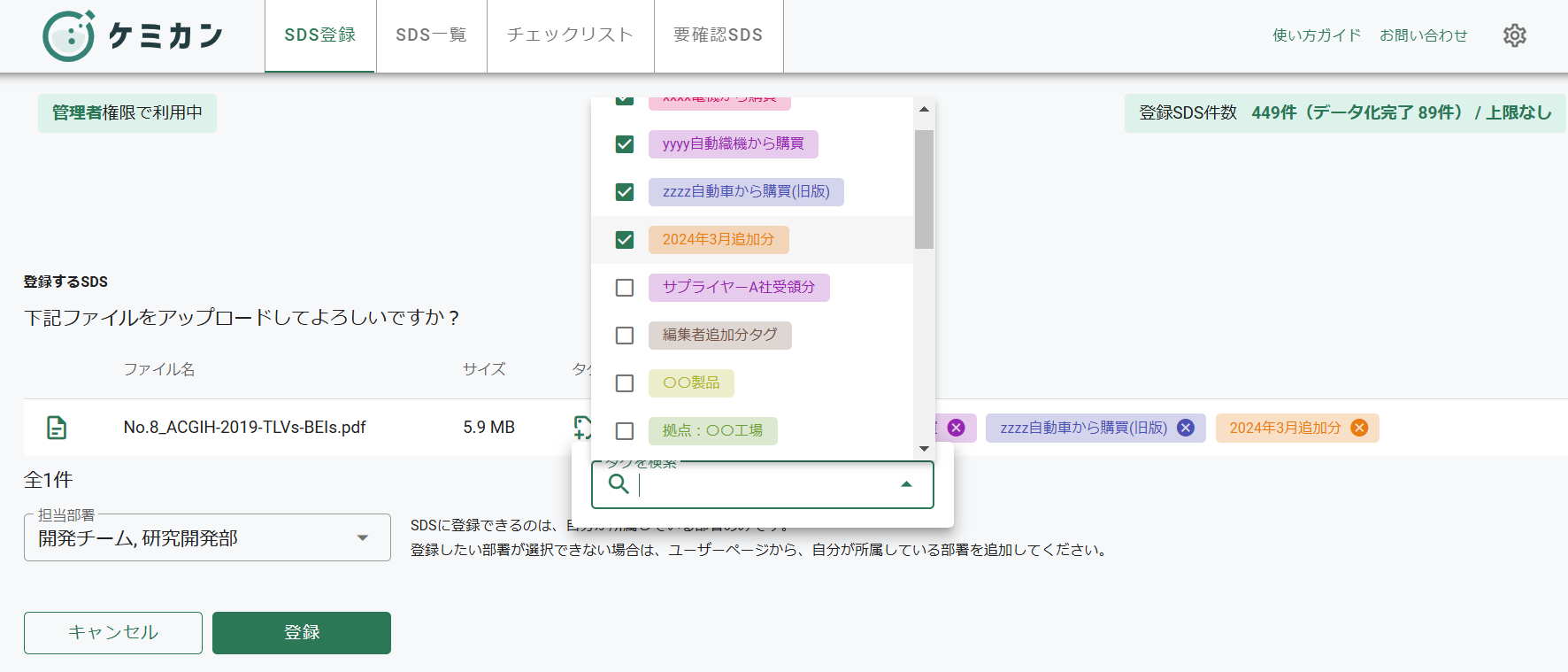This screenshot has height=672, width=1568.
Task: Select the 拠点：〇〇工場 tag label
Action: 713,431
